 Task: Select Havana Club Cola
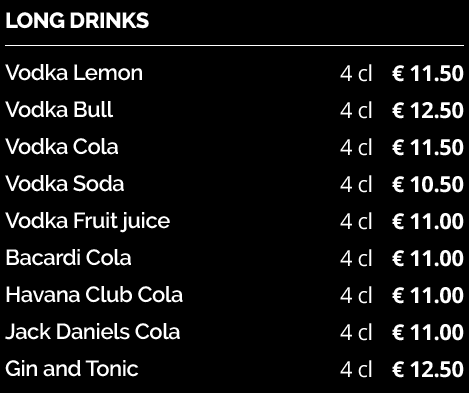click(94, 295)
